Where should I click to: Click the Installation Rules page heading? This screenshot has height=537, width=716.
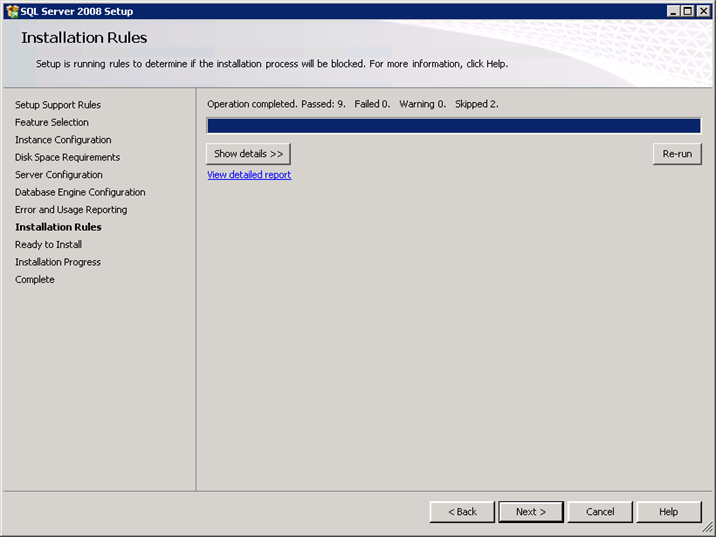click(x=84, y=37)
